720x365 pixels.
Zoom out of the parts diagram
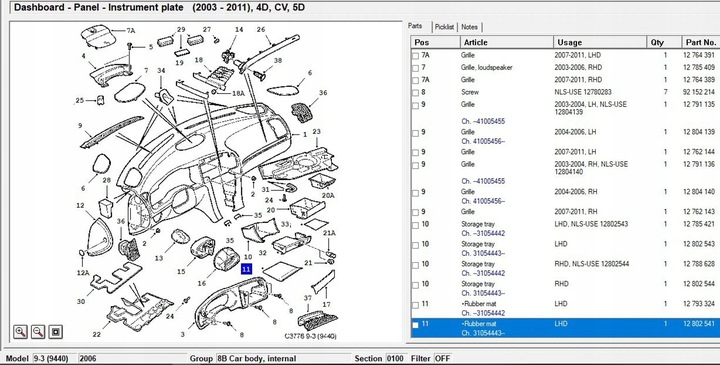(x=38, y=331)
